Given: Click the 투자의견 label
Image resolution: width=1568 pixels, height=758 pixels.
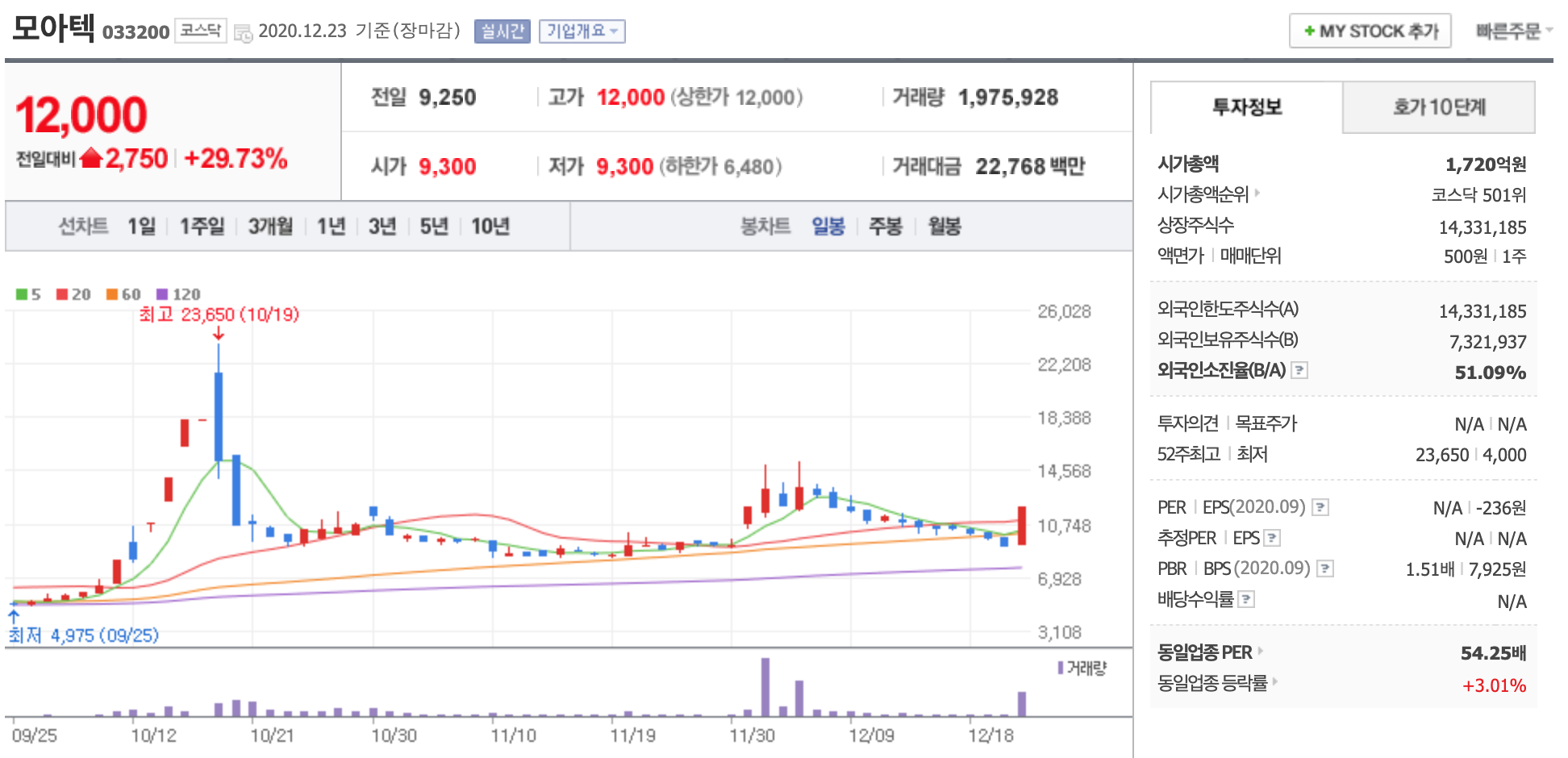Looking at the screenshot, I should (1188, 423).
